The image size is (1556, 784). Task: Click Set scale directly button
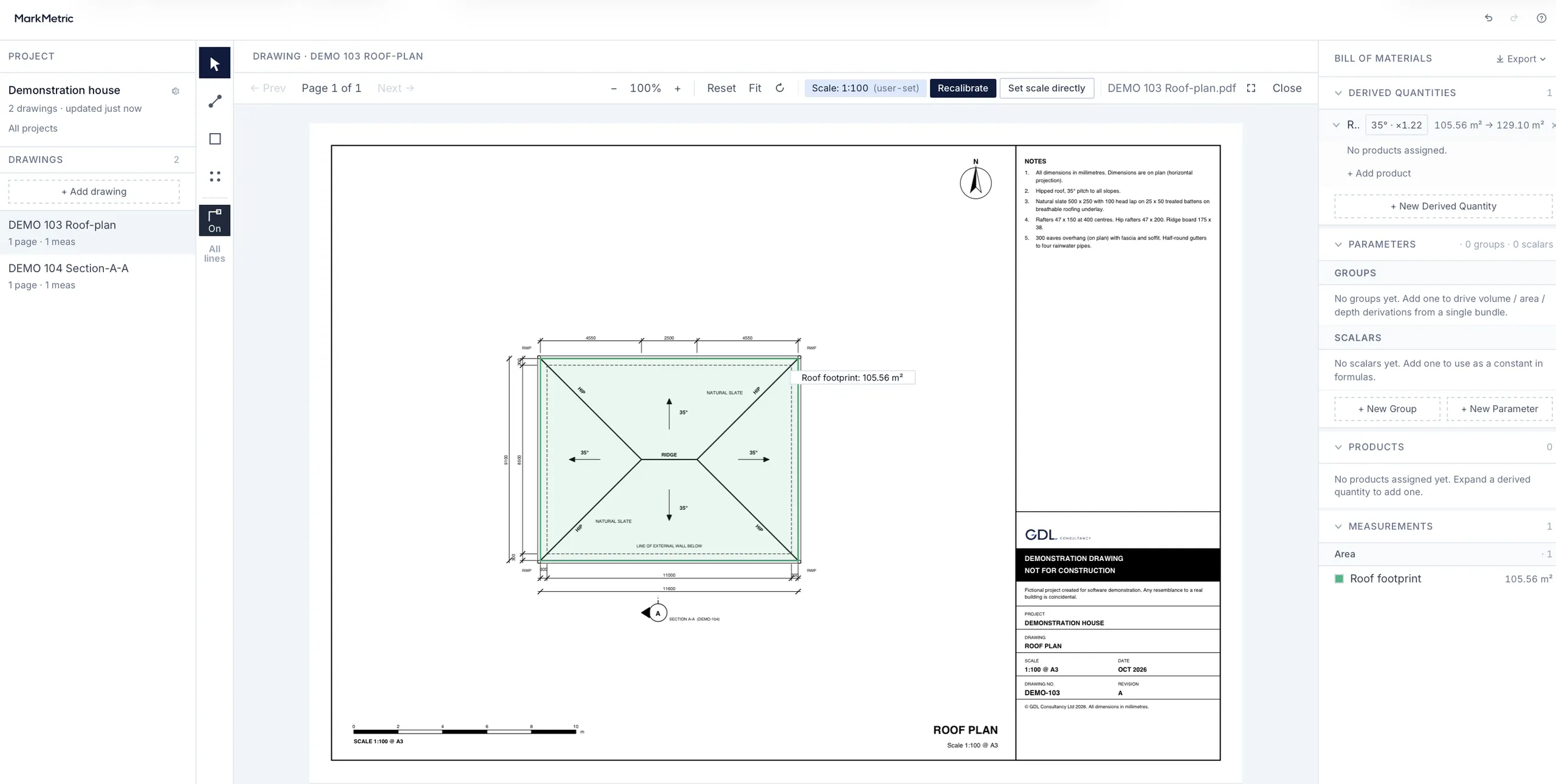(x=1047, y=88)
